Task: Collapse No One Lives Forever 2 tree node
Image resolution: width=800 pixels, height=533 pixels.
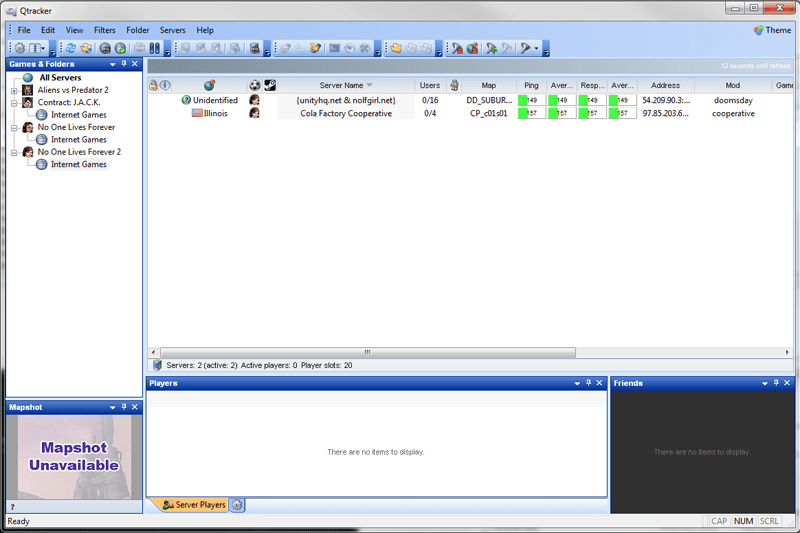Action: (x=14, y=153)
